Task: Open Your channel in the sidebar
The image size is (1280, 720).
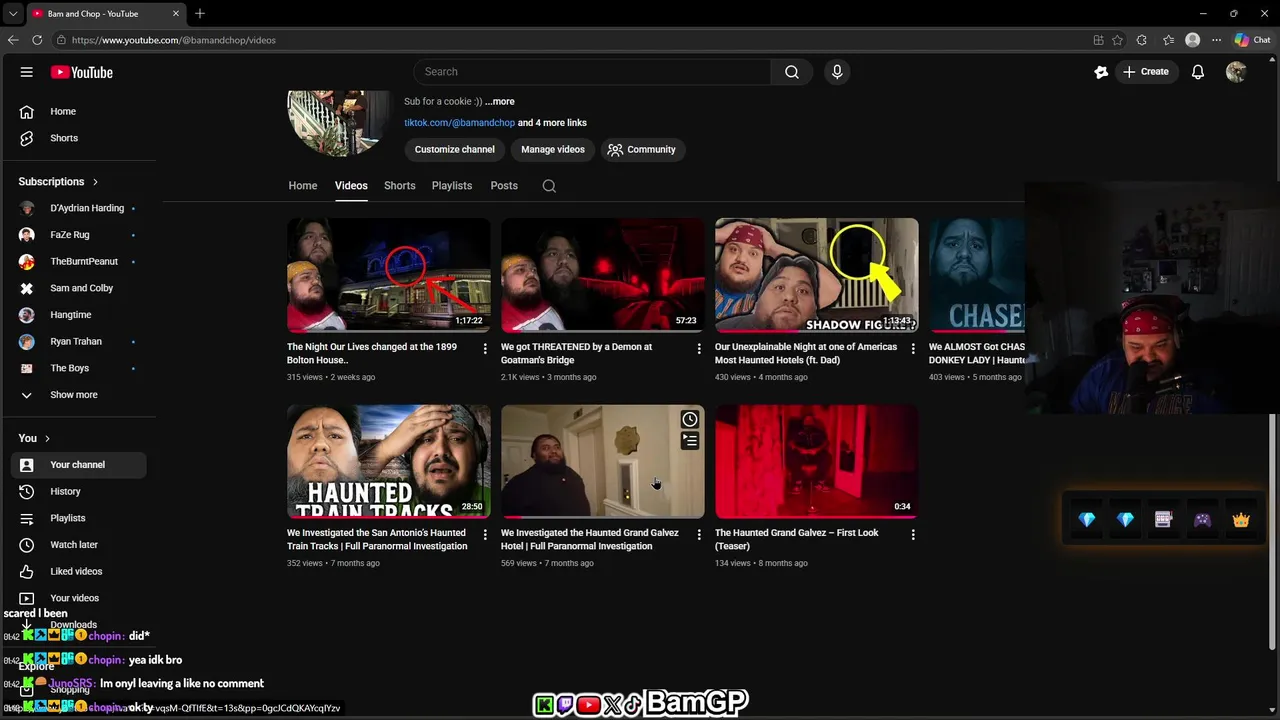Action: (x=78, y=465)
